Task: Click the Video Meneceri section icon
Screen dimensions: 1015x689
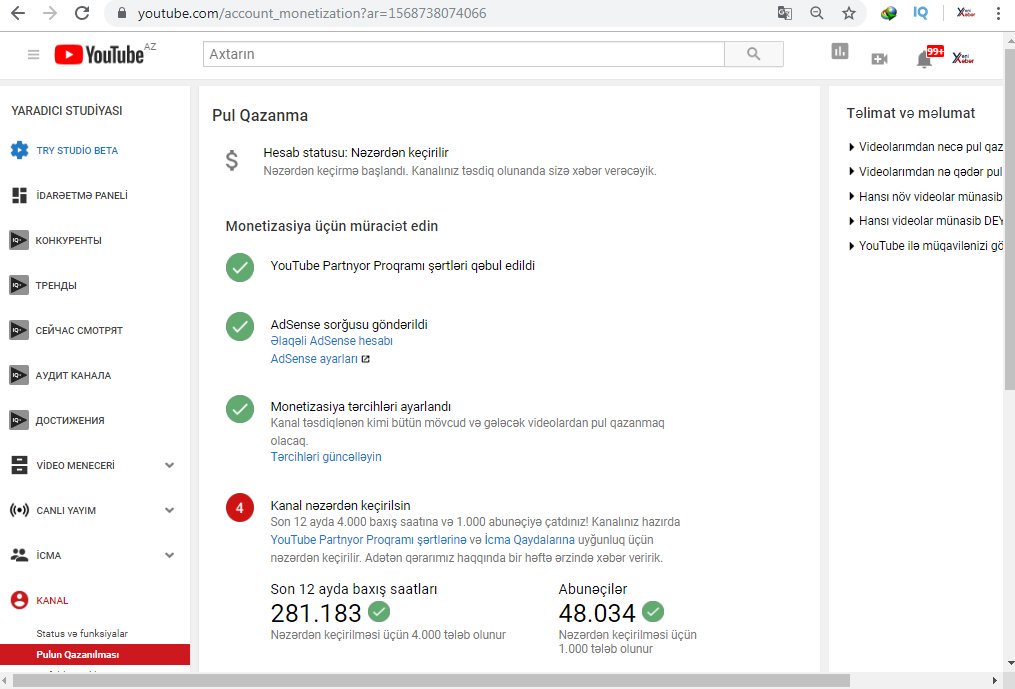Action: [19, 465]
